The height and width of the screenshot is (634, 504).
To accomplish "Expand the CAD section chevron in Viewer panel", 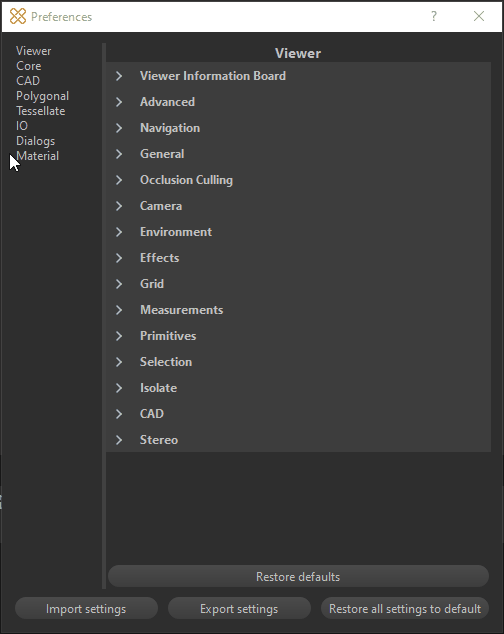I will pyautogui.click(x=119, y=414).
